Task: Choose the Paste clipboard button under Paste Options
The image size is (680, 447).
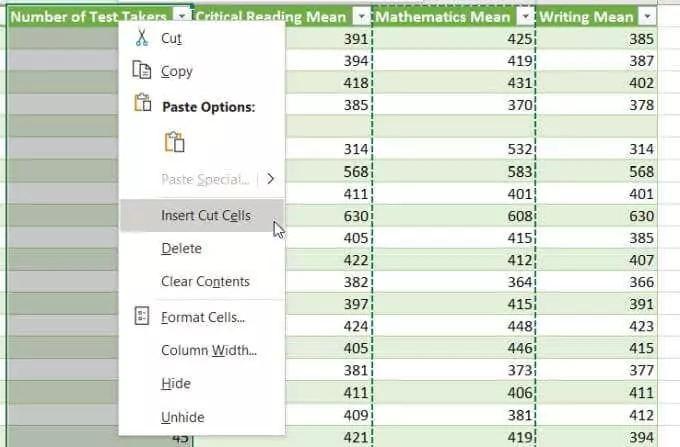Action: click(x=175, y=142)
